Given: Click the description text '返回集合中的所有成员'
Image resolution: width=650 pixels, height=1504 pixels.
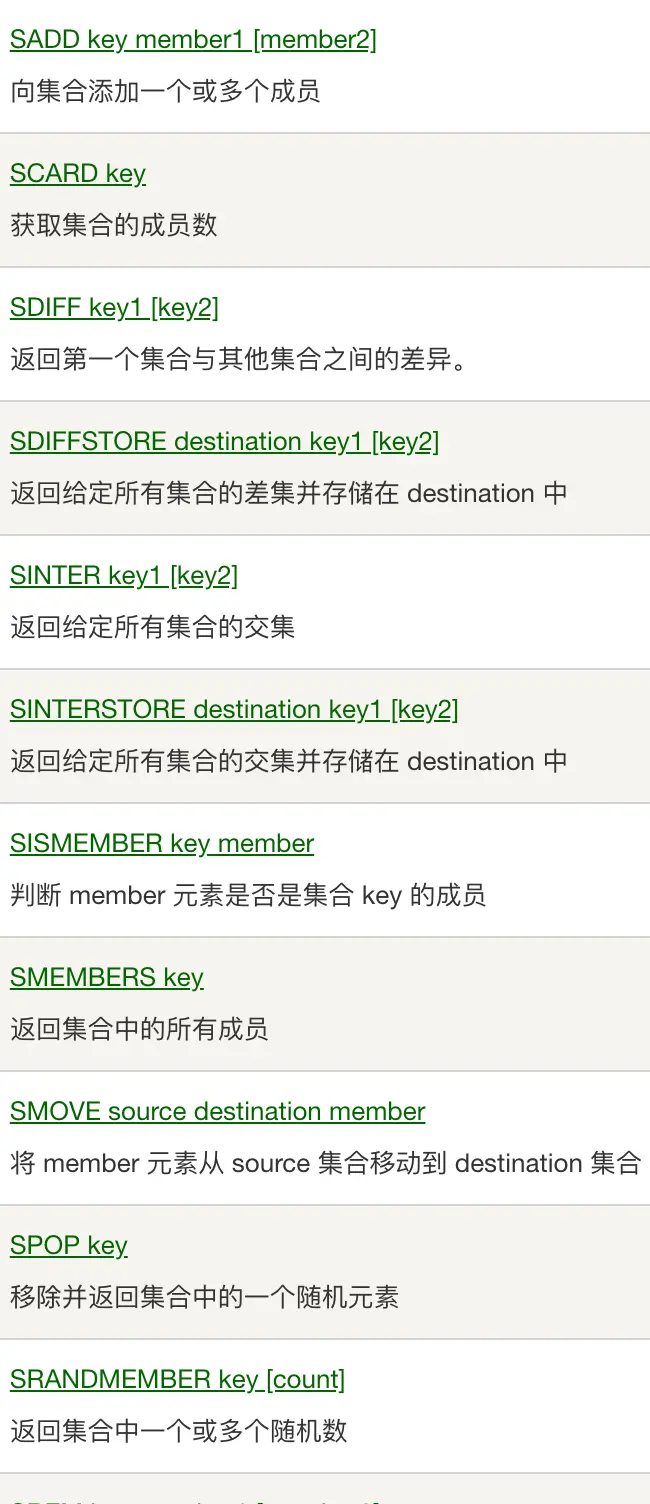Looking at the screenshot, I should (139, 1029).
